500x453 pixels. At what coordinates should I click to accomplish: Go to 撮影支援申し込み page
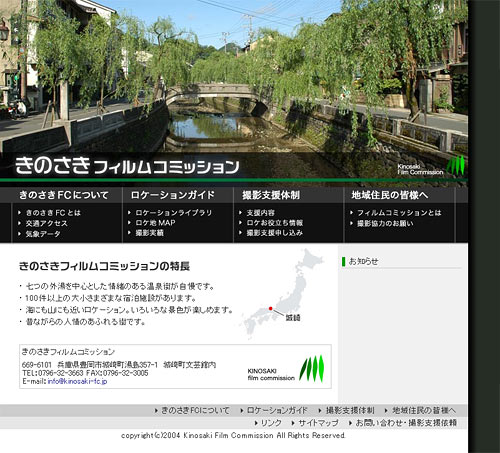pos(275,233)
